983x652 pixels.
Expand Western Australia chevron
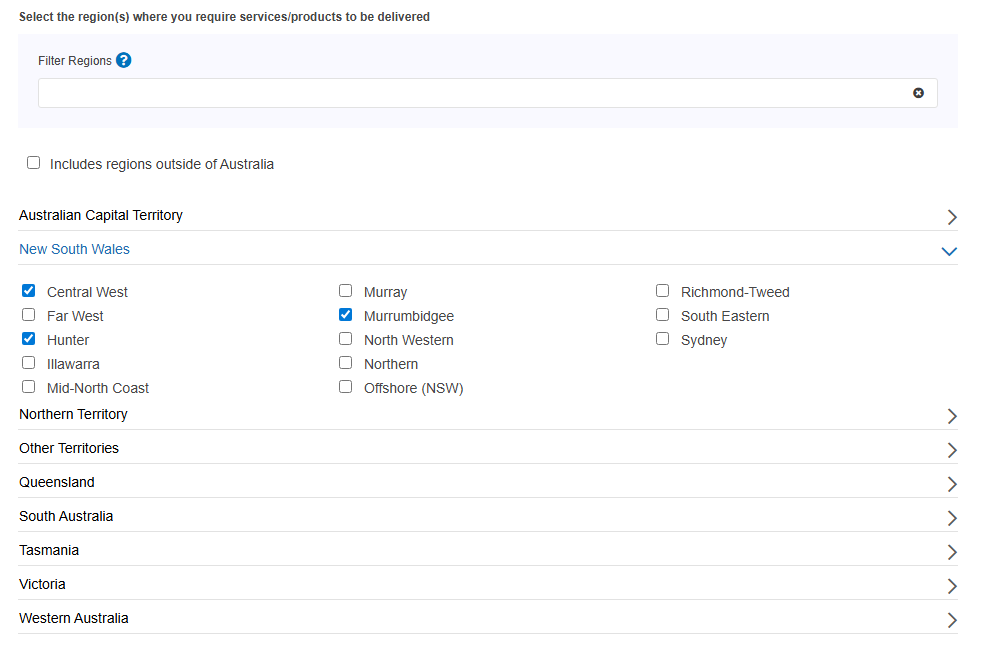pyautogui.click(x=952, y=620)
